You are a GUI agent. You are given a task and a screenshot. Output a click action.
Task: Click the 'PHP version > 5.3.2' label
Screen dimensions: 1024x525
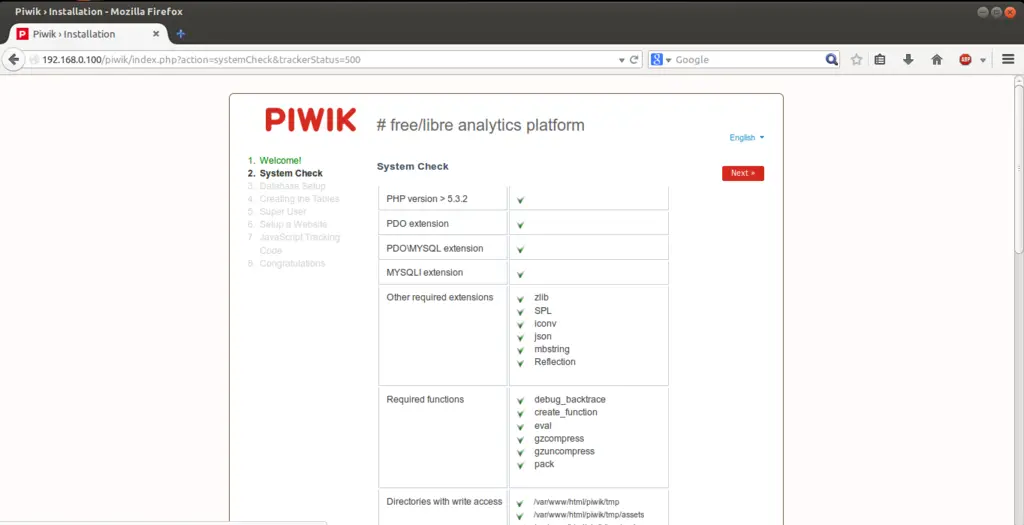coord(426,199)
